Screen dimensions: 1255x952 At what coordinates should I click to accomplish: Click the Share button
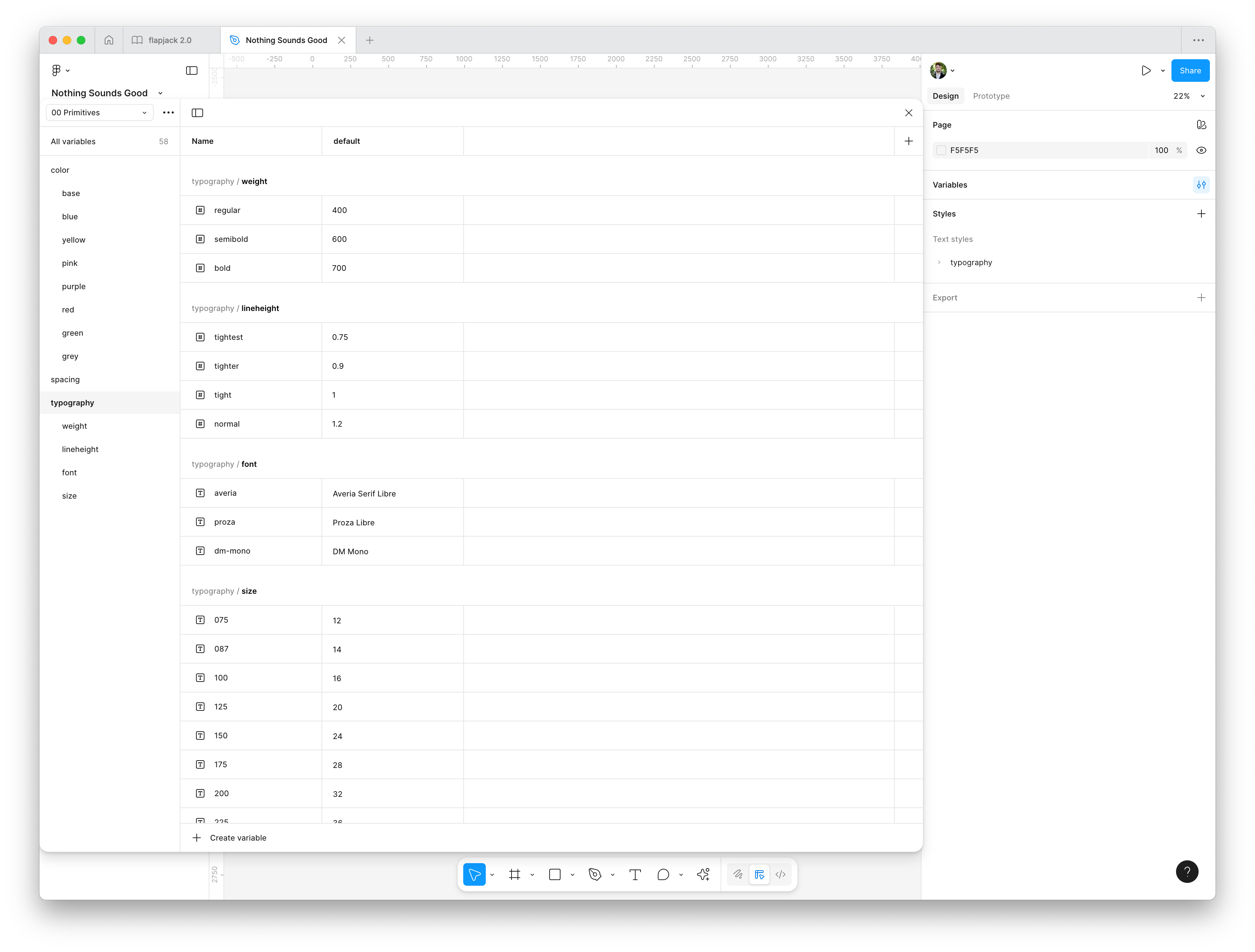click(1190, 71)
